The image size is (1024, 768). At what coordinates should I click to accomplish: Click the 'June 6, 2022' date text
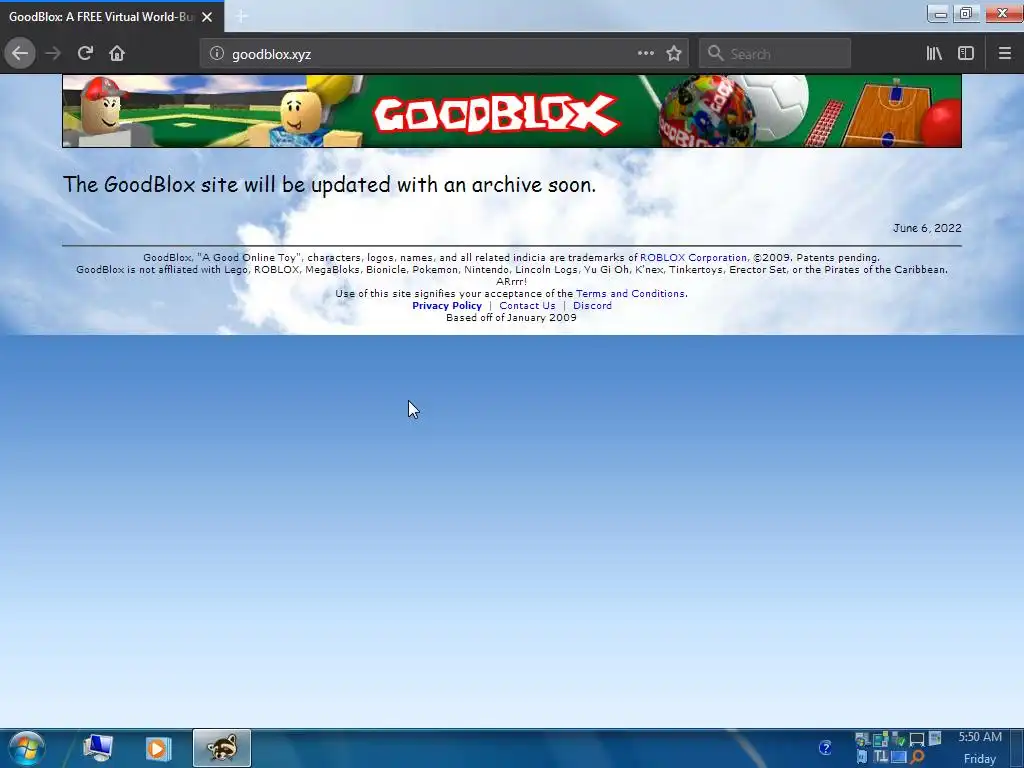[927, 228]
